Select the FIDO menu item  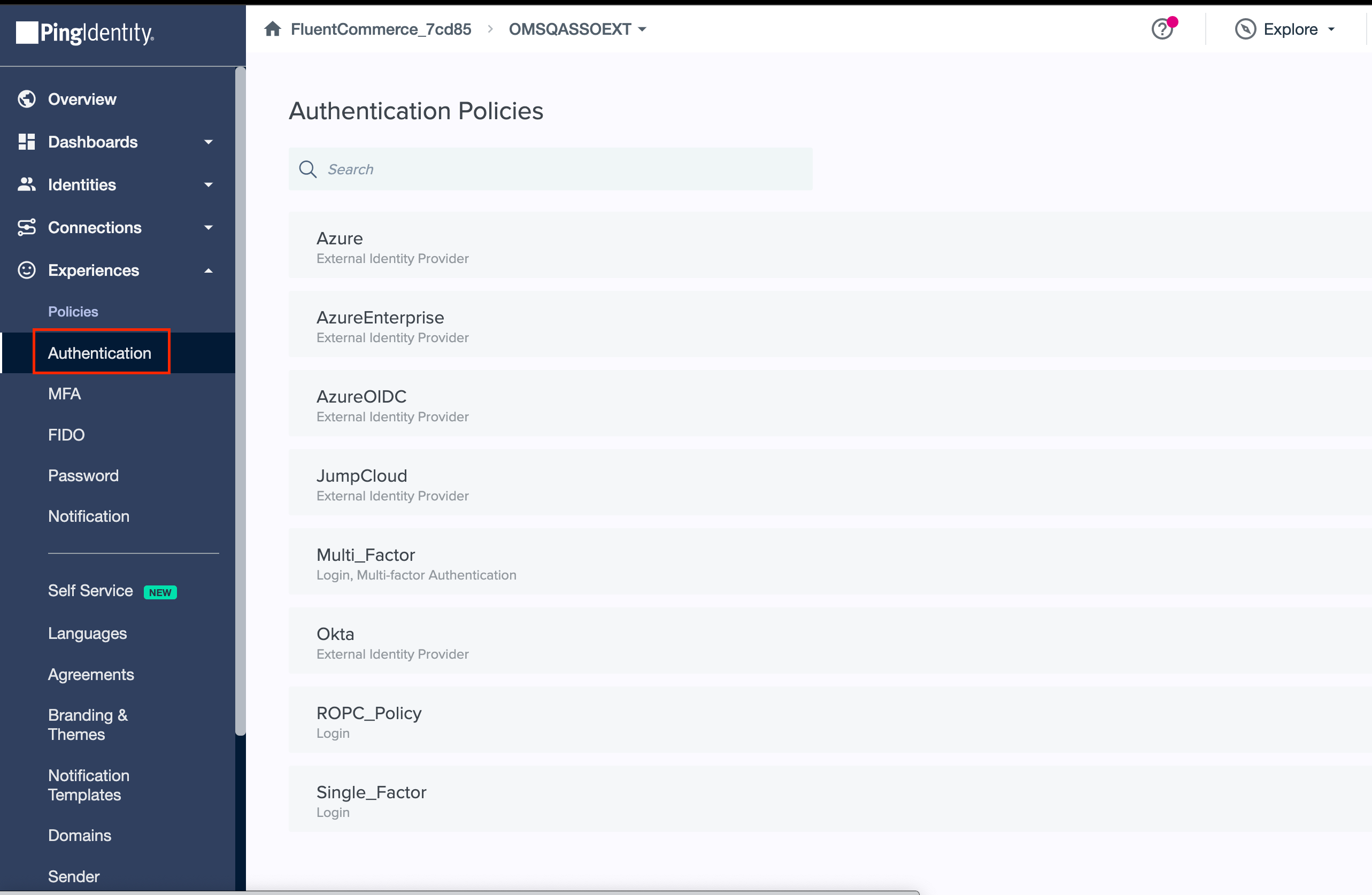[x=66, y=435]
